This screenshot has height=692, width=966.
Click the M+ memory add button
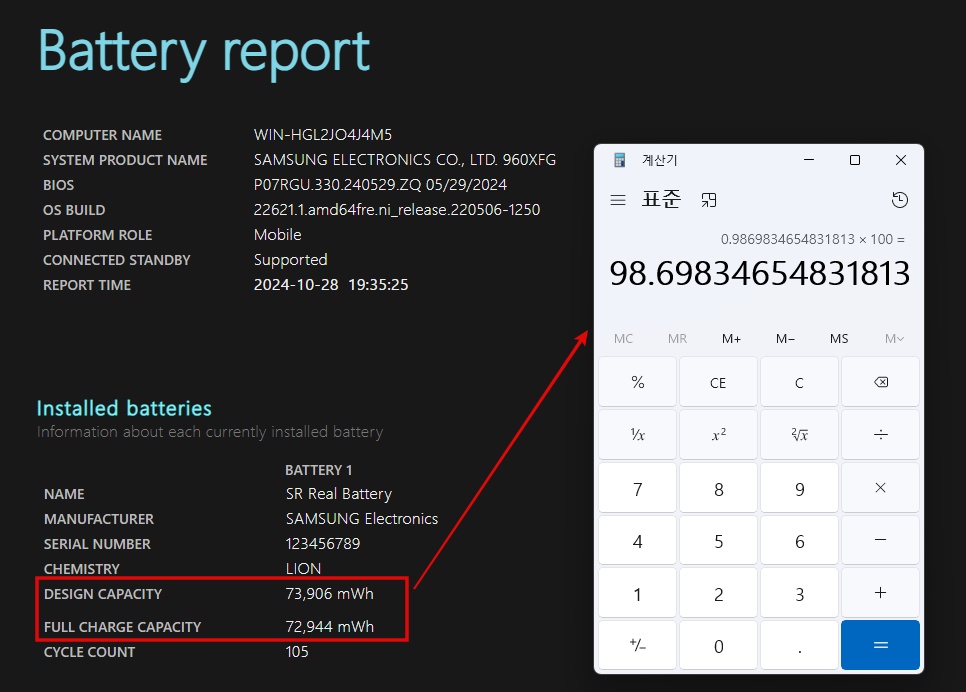[x=731, y=338]
